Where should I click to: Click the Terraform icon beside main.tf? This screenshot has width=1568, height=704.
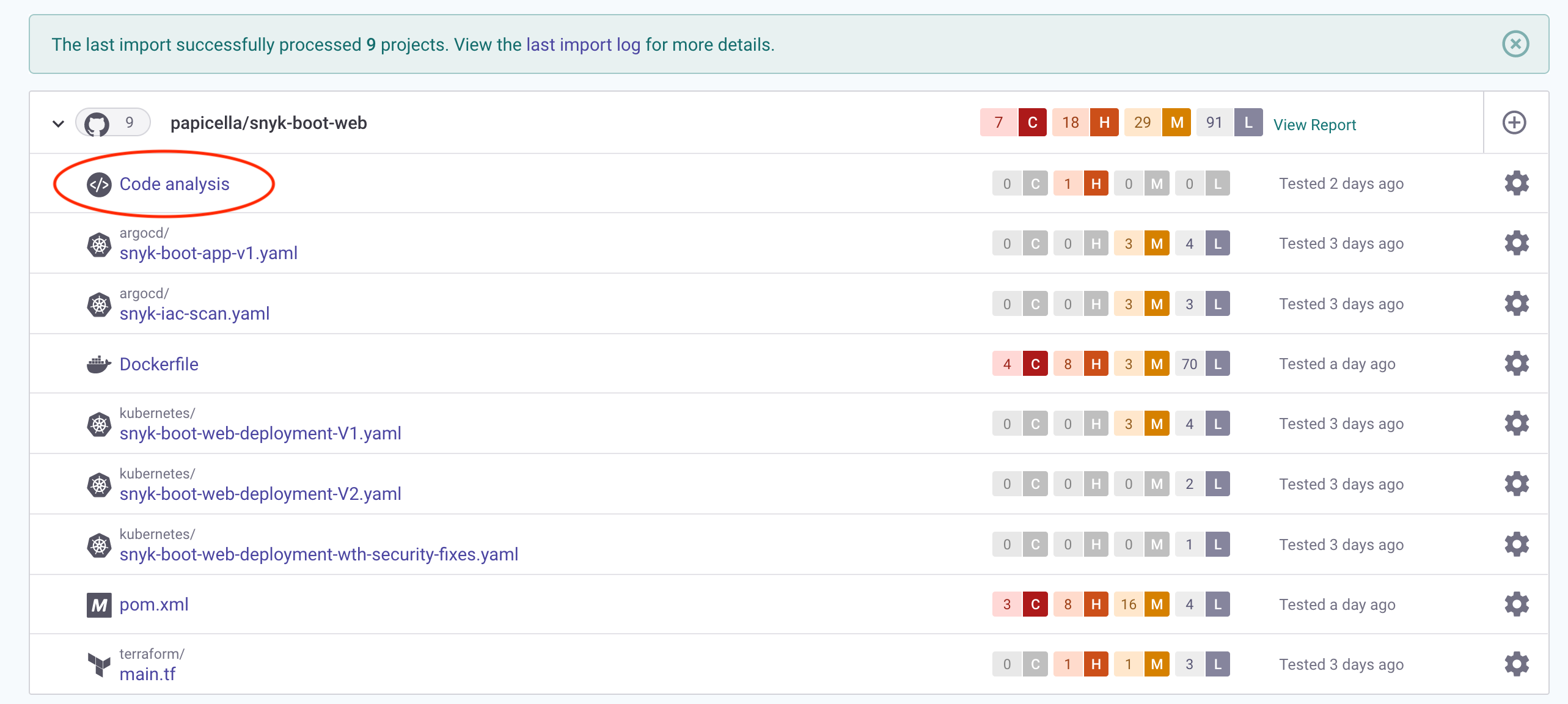pyautogui.click(x=98, y=664)
